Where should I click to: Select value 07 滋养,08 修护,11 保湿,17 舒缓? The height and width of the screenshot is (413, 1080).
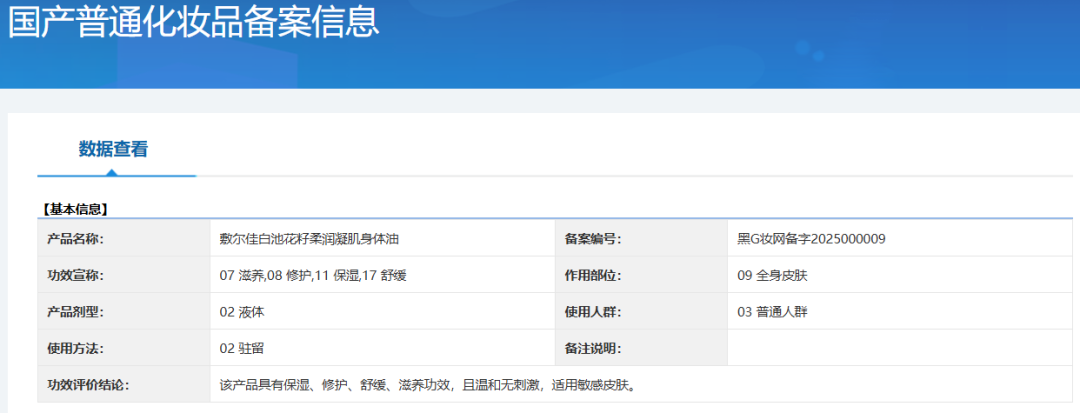(313, 275)
